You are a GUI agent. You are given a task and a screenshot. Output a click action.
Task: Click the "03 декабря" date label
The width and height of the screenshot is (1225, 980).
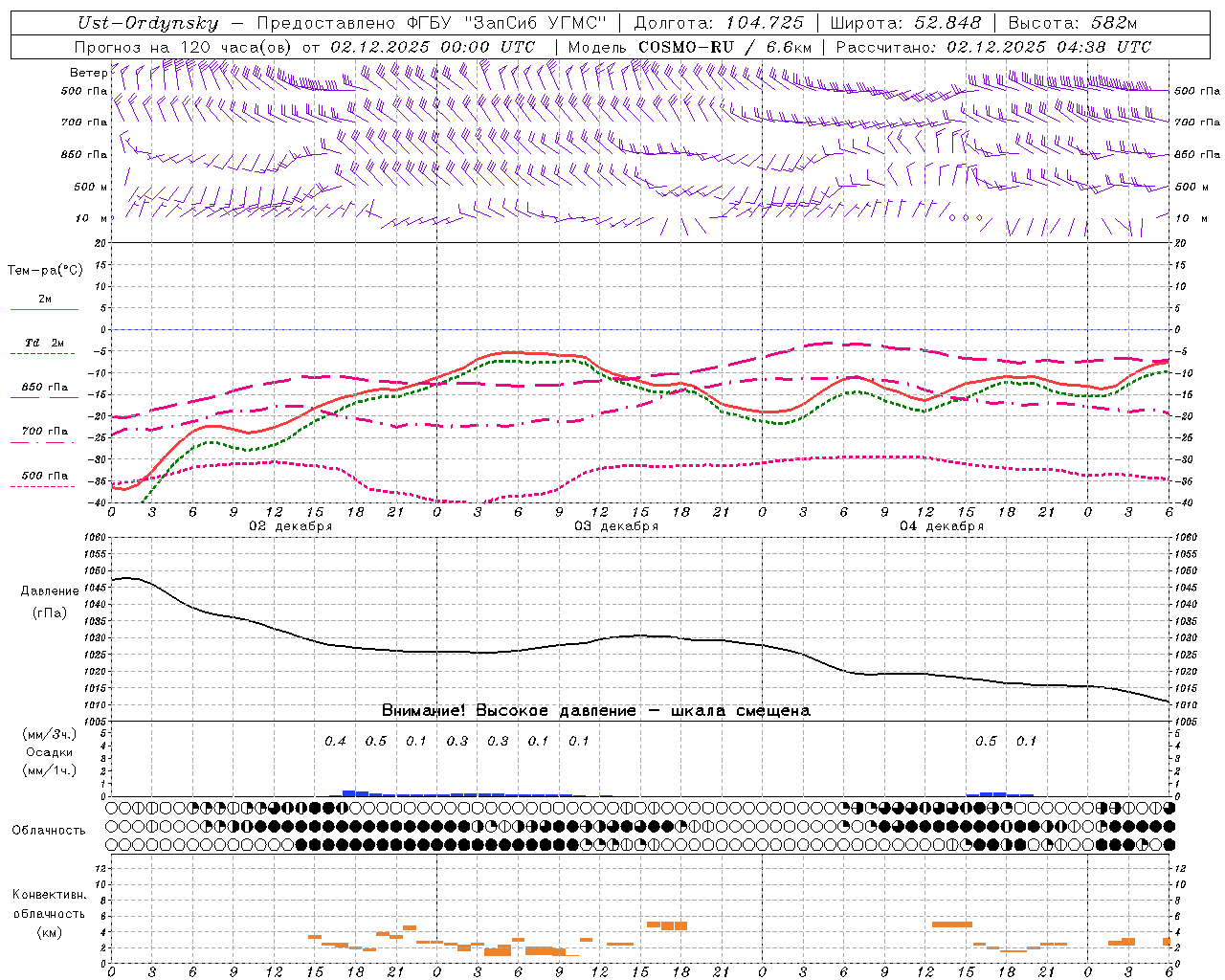tap(616, 526)
